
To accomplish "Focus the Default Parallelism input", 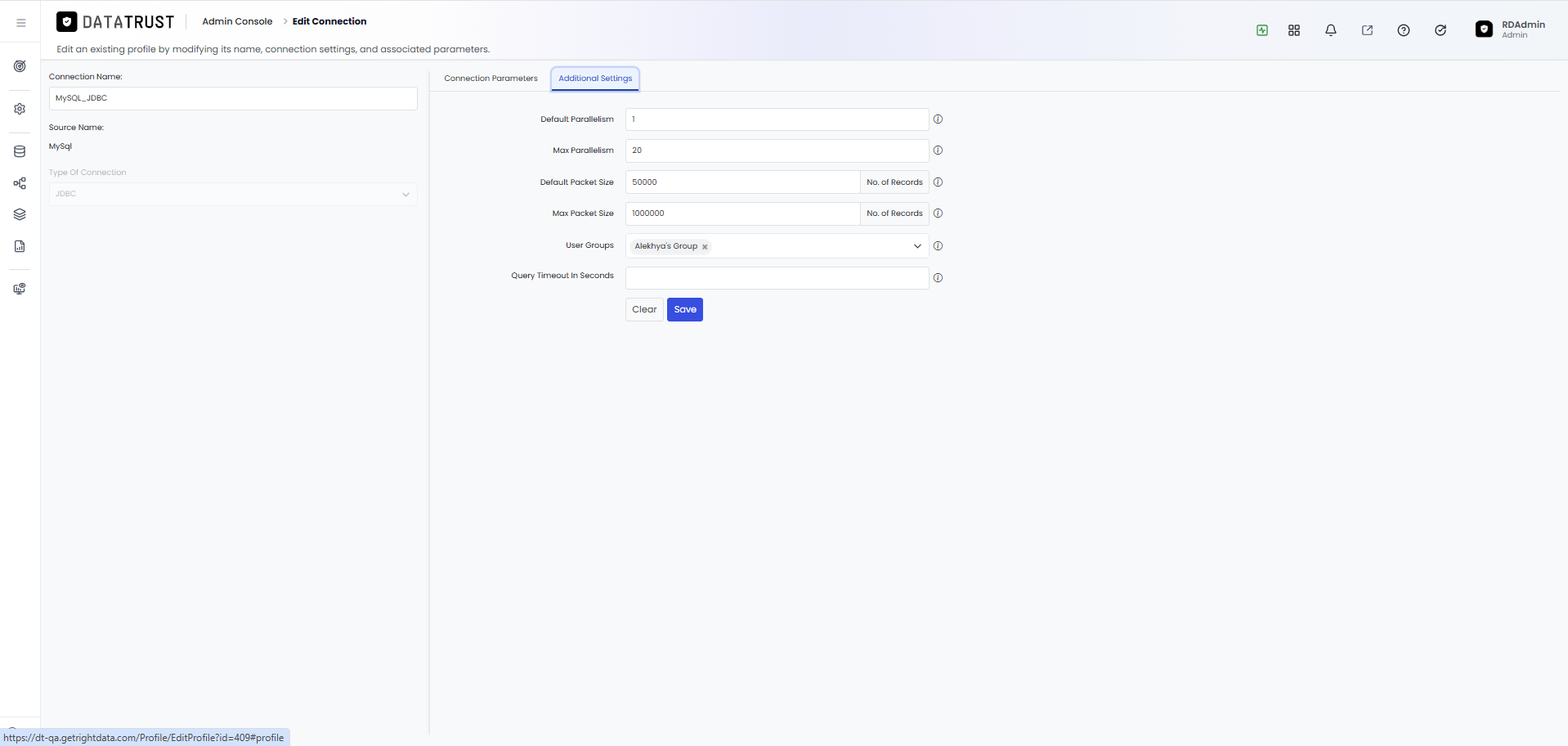I will (x=777, y=119).
